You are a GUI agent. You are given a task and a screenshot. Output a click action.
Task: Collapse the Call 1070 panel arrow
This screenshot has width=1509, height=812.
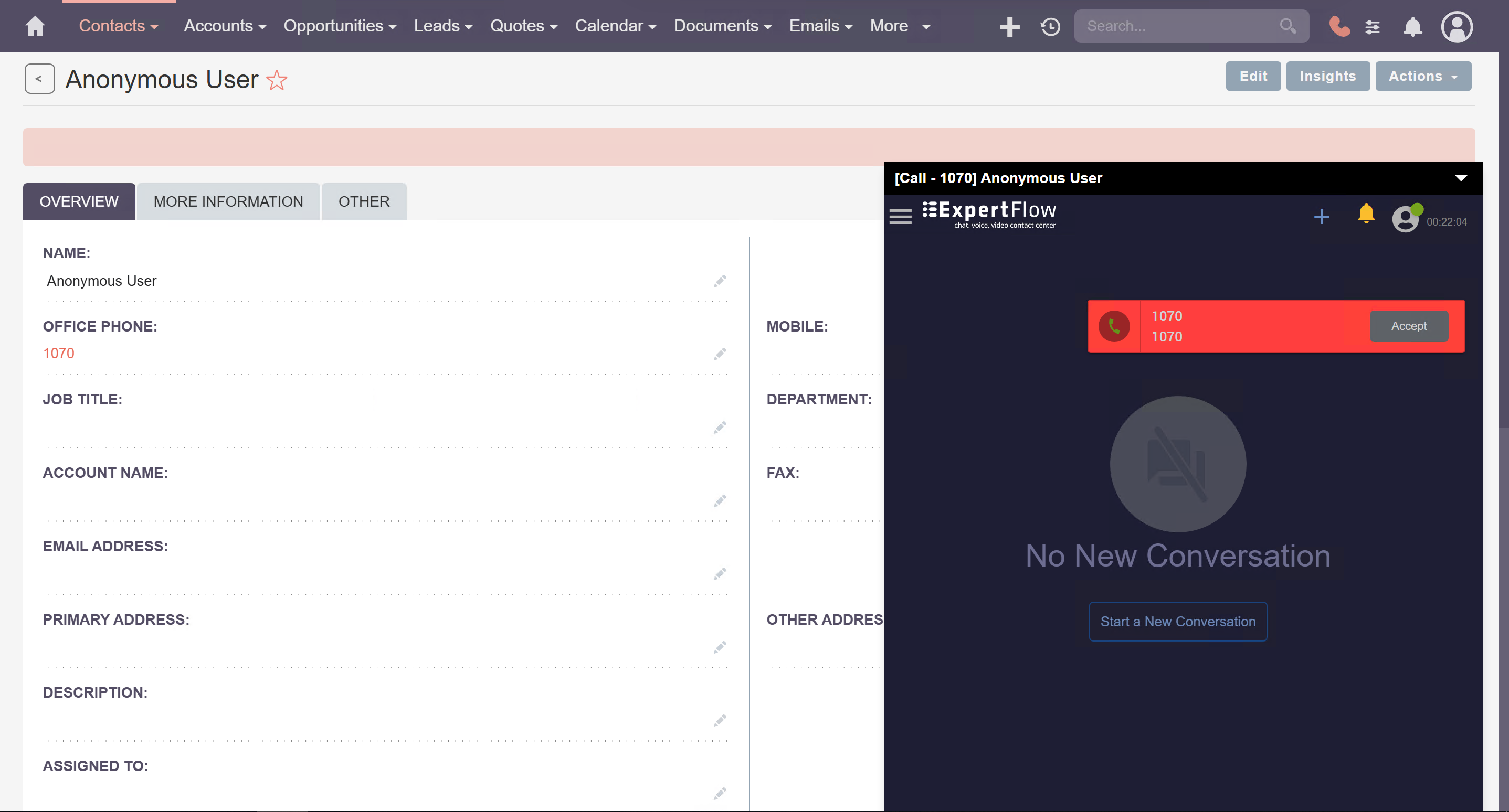coord(1460,178)
